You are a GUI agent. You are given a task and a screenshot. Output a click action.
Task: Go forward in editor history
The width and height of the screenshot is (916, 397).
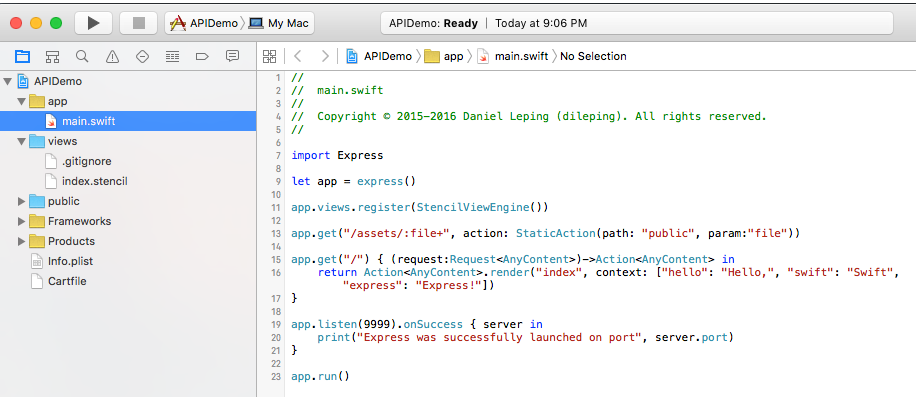pyautogui.click(x=325, y=56)
